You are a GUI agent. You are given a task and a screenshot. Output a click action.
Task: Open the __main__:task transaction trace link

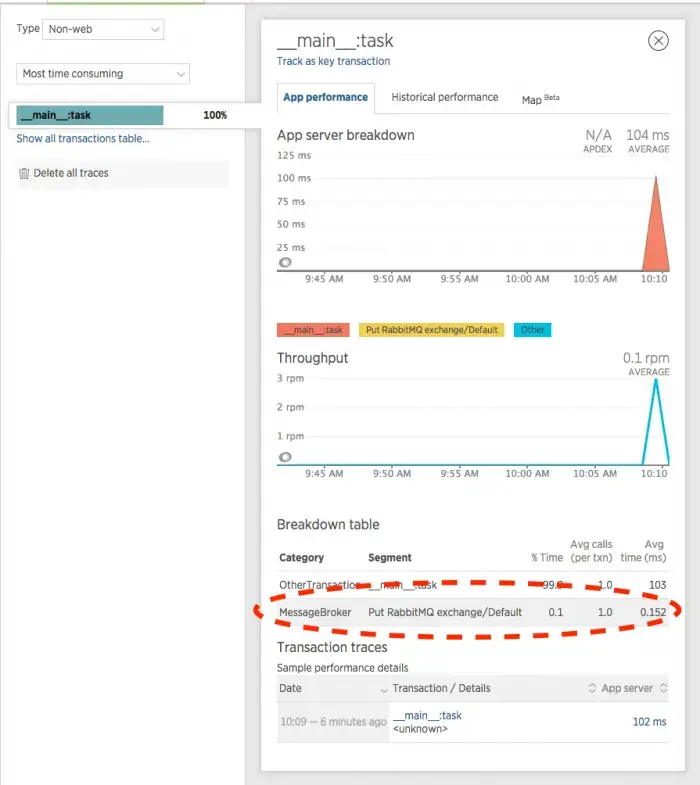coord(427,716)
